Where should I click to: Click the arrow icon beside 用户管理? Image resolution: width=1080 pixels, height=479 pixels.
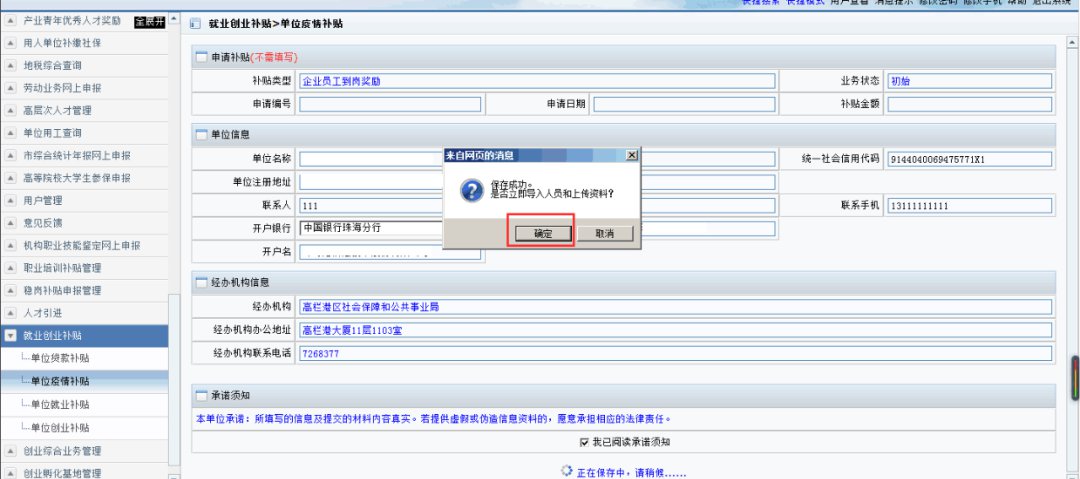click(x=11, y=200)
